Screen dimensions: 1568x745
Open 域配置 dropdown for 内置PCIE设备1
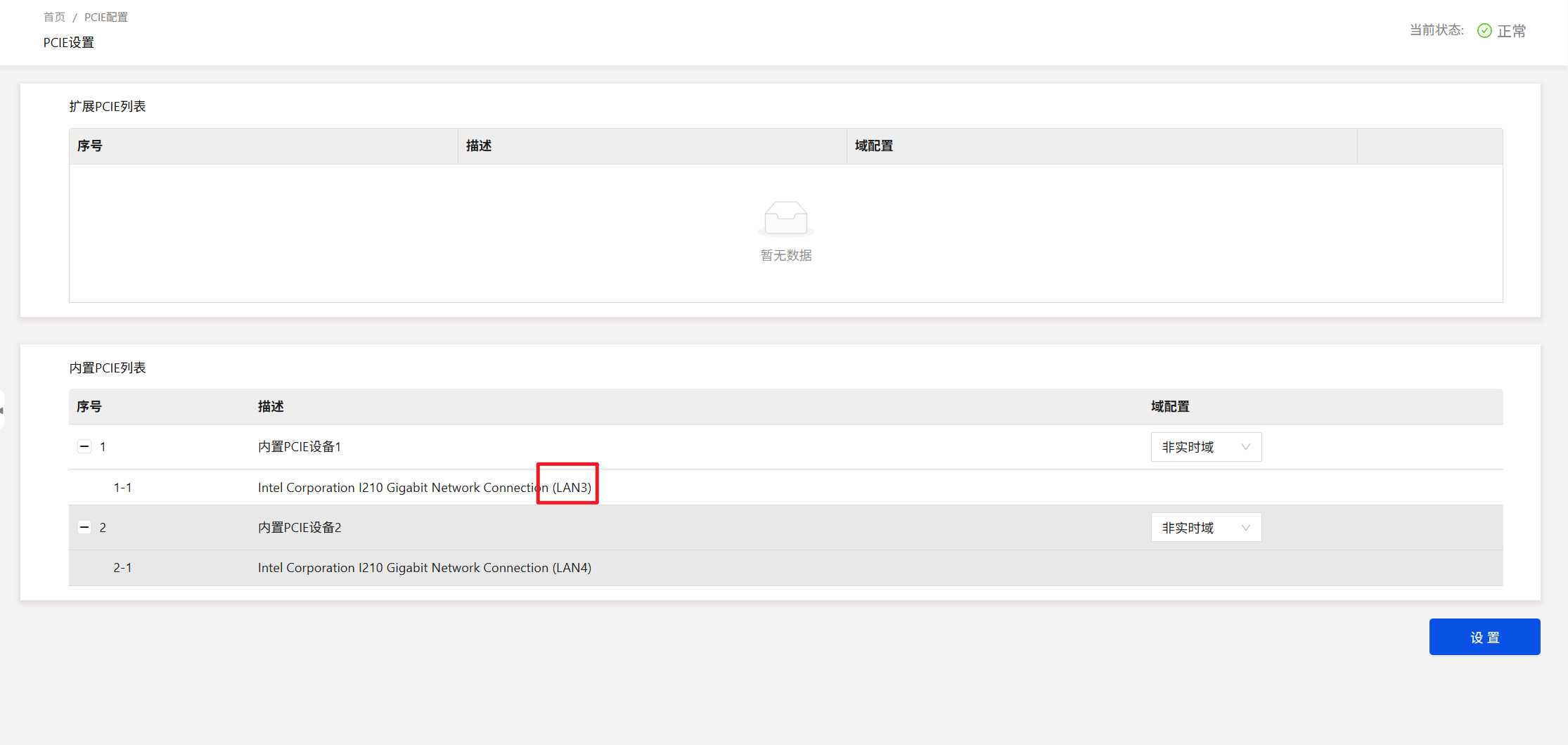tap(1206, 447)
